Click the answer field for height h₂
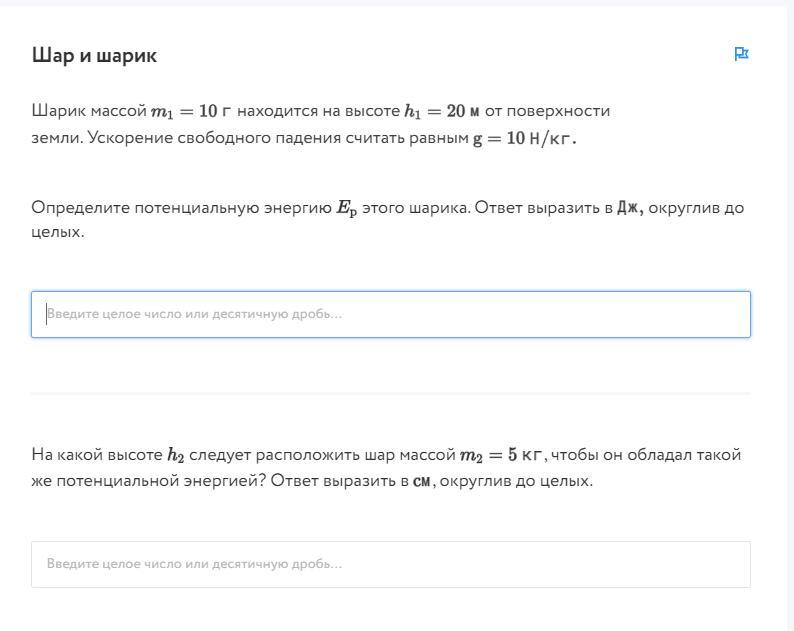Screen dimensions: 794x631 pos(391,565)
